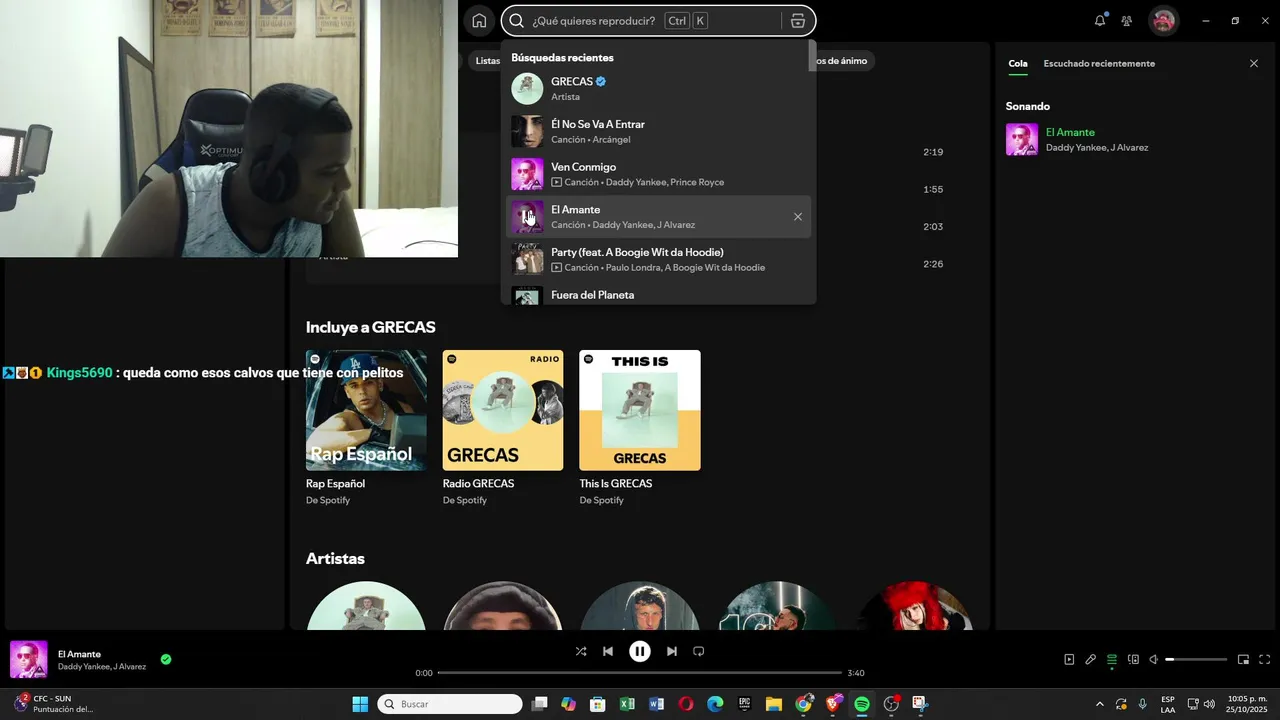Viewport: 1280px width, 720px height.
Task: Switch to the Cola tab
Action: pyautogui.click(x=1018, y=63)
